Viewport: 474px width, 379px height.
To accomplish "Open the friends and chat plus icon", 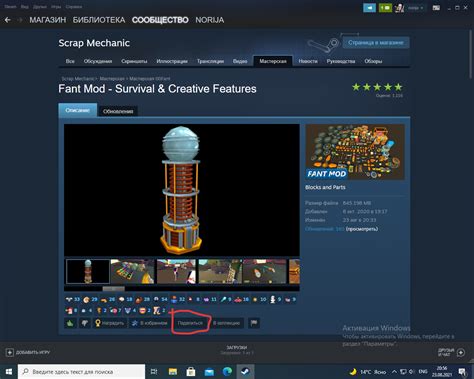I will tap(461, 352).
